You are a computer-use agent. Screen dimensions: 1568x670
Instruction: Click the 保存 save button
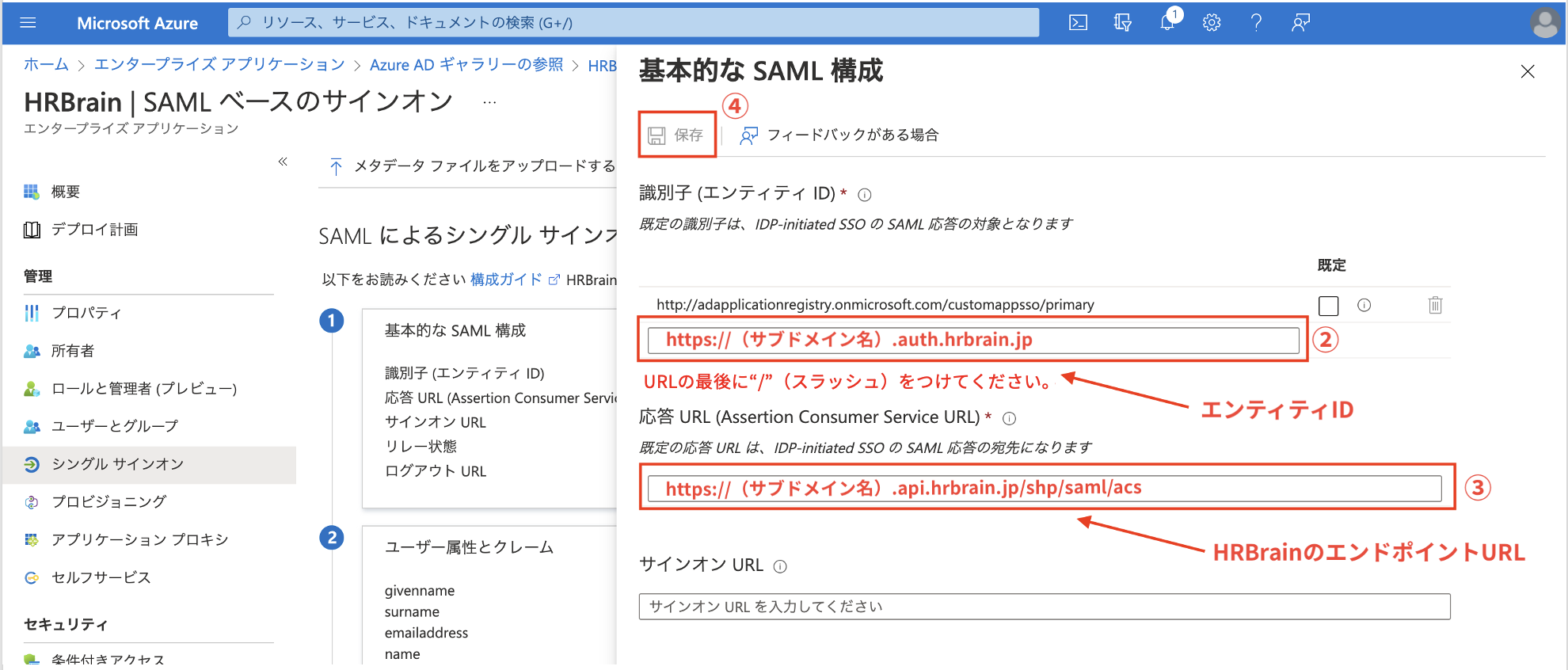coord(676,135)
